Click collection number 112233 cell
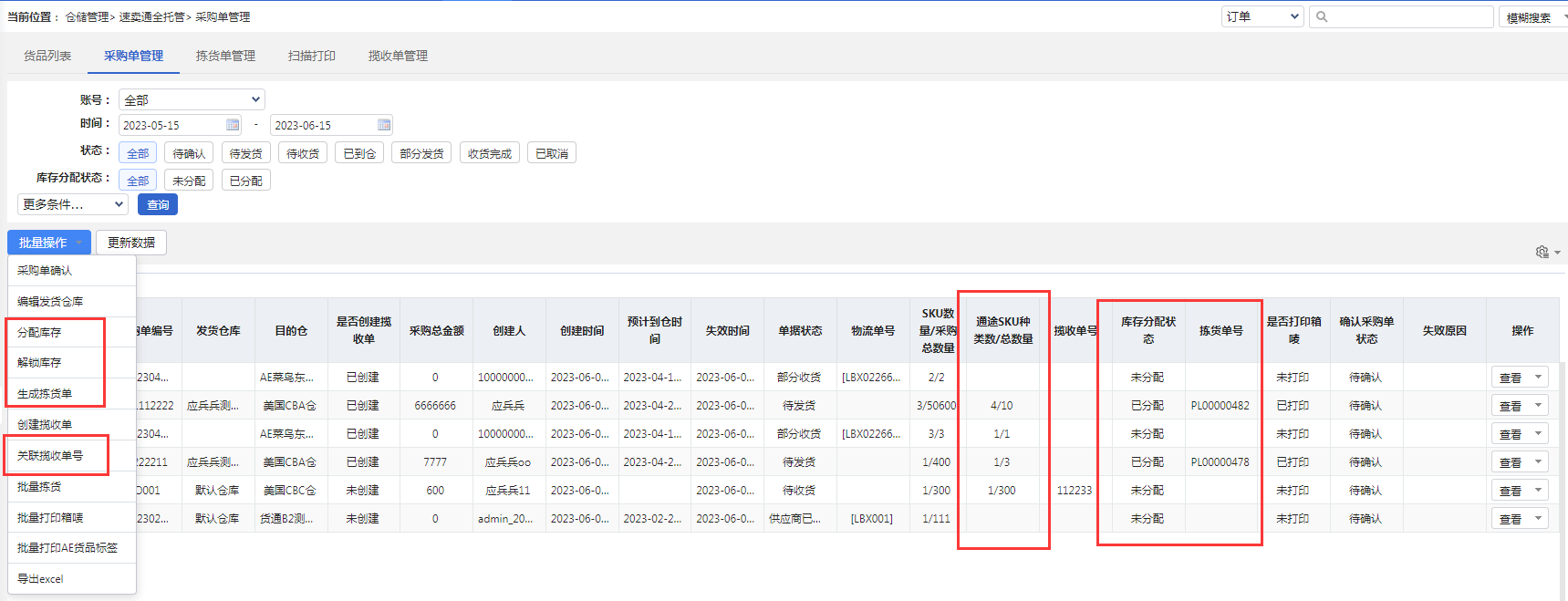Viewport: 1568px width, 601px height. pos(1075,490)
